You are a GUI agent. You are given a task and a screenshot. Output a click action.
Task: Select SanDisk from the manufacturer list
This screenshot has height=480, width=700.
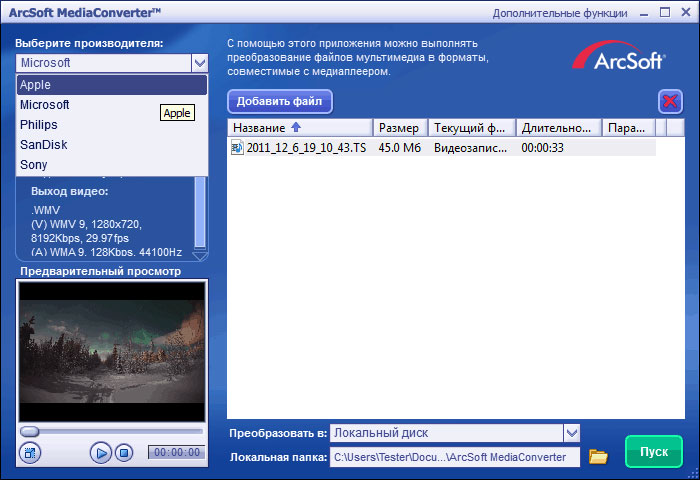click(x=43, y=145)
